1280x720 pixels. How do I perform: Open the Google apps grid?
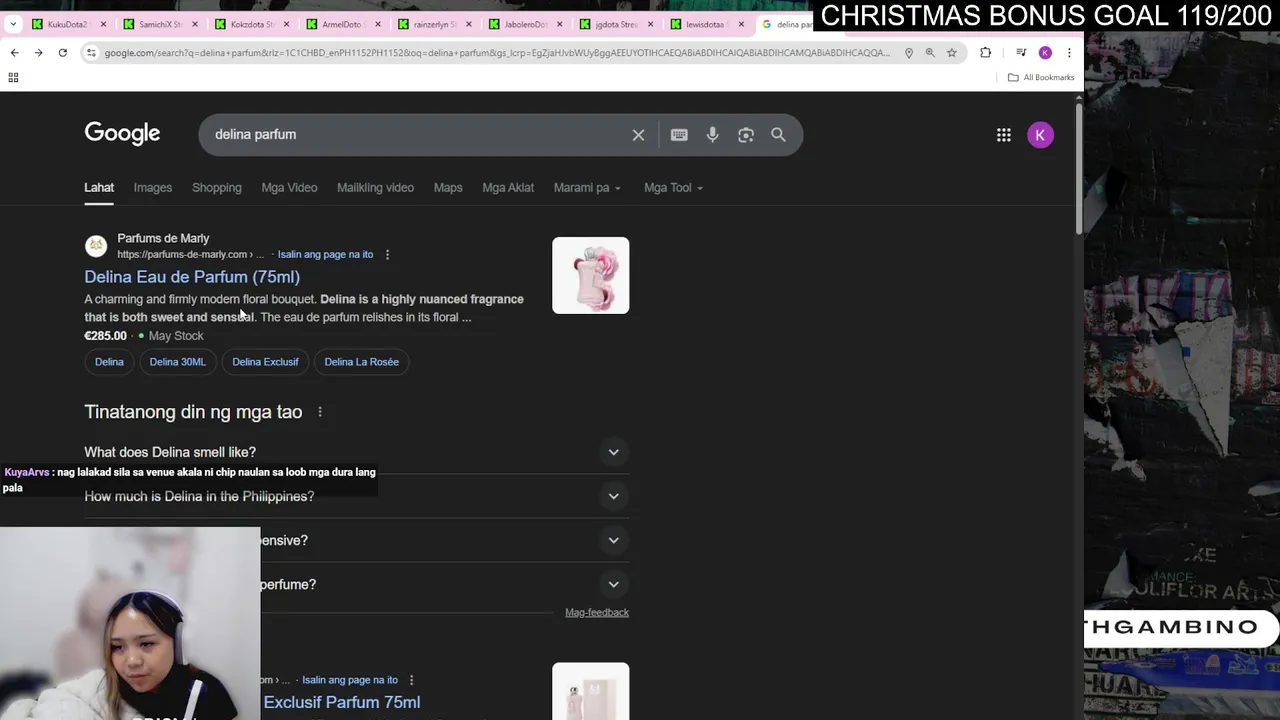tap(1004, 135)
